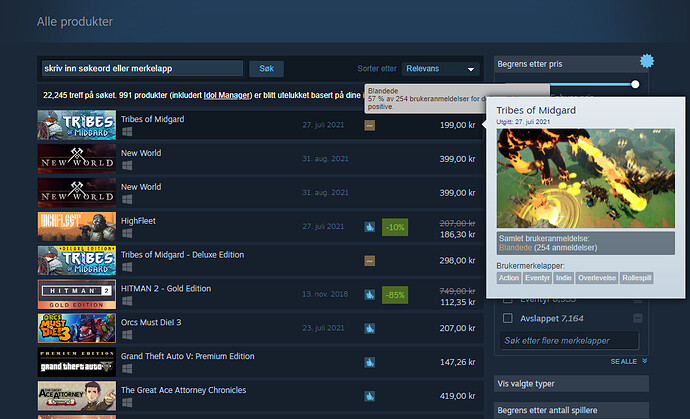Expand the Vis valgte typer section
Image resolution: width=690 pixels, height=419 pixels.
(571, 384)
